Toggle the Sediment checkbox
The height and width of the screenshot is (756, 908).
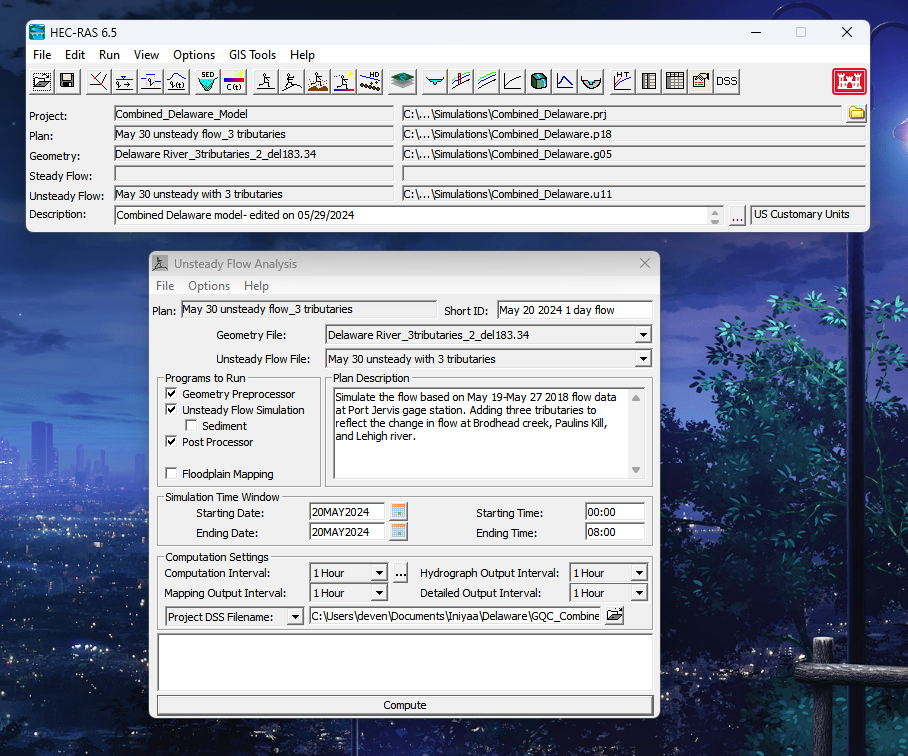pyautogui.click(x=191, y=425)
